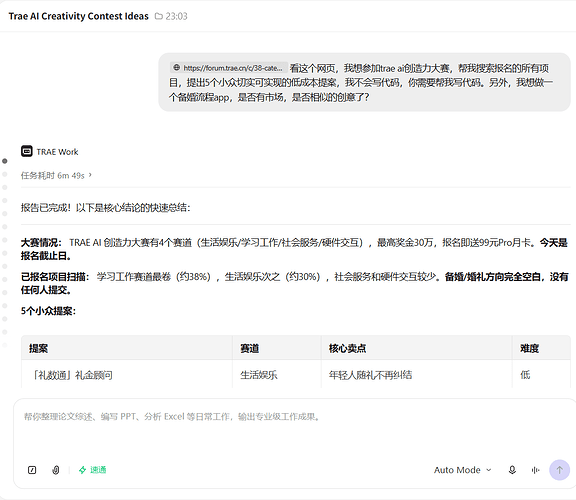Start voice input with the microphone icon
Screen dimensions: 576x500
click(x=512, y=470)
